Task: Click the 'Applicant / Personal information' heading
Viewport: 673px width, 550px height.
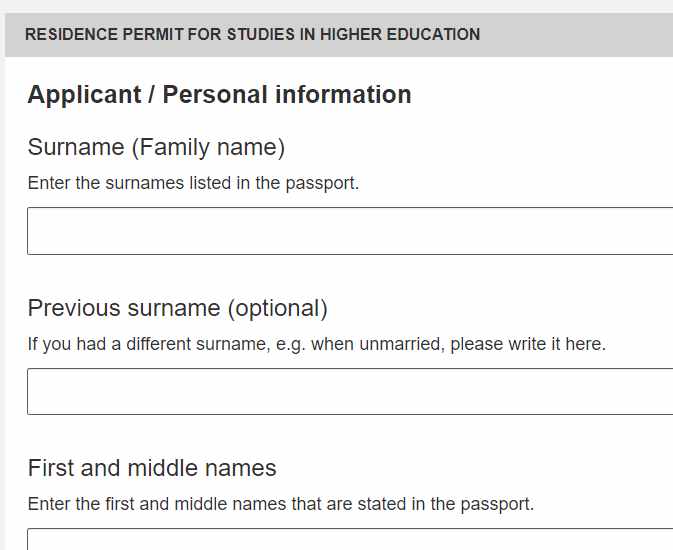Action: pyautogui.click(x=219, y=94)
